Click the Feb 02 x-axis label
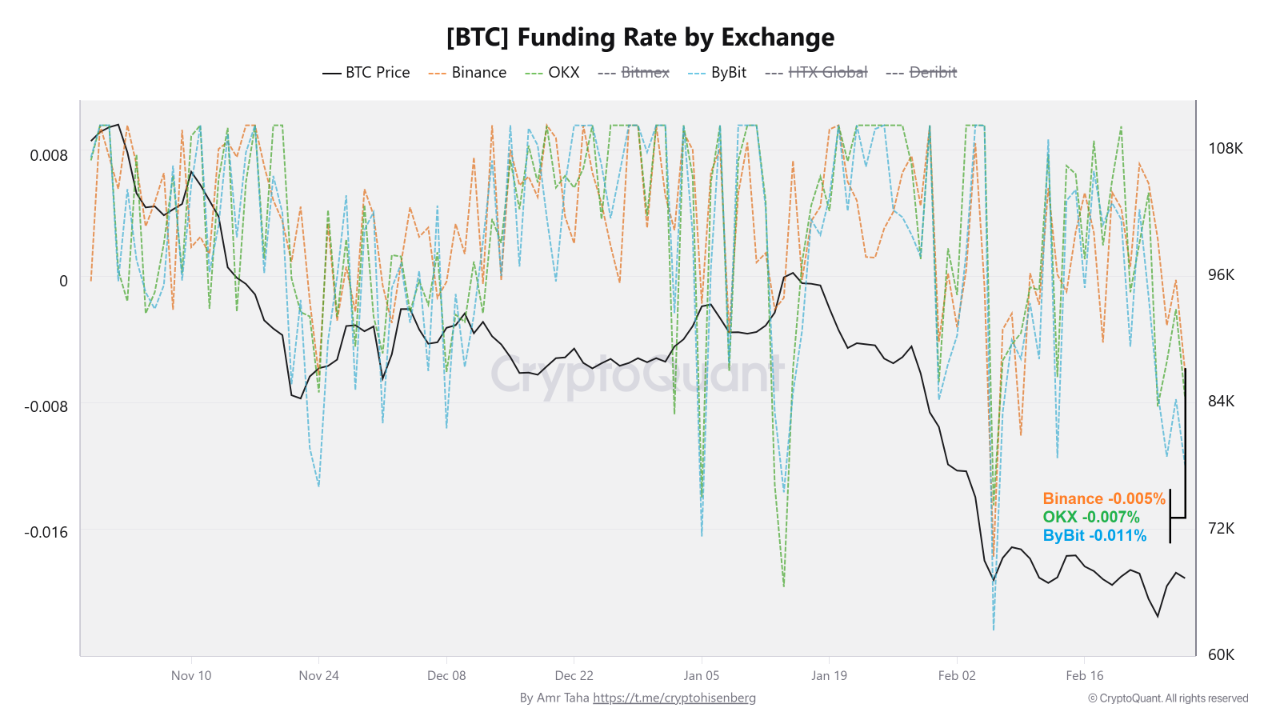1280x720 pixels. click(956, 675)
